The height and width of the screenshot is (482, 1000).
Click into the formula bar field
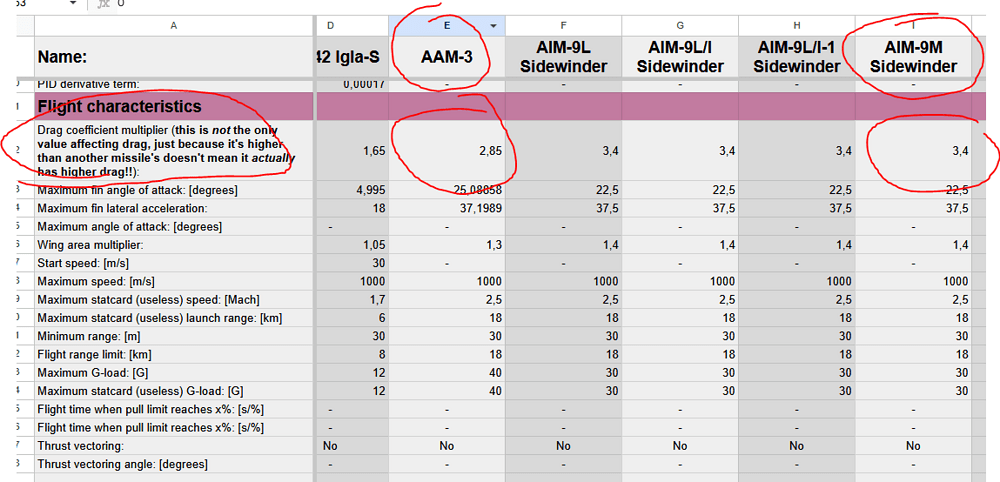pyautogui.click(x=500, y=5)
